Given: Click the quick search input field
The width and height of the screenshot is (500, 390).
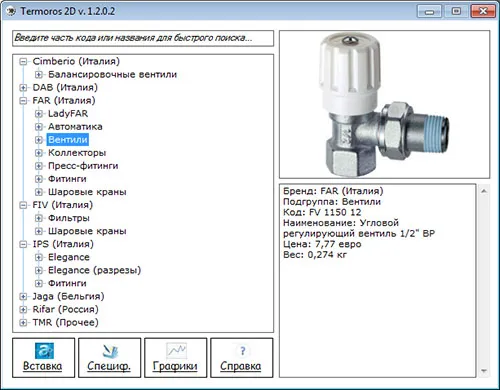Looking at the screenshot, I should point(143,38).
